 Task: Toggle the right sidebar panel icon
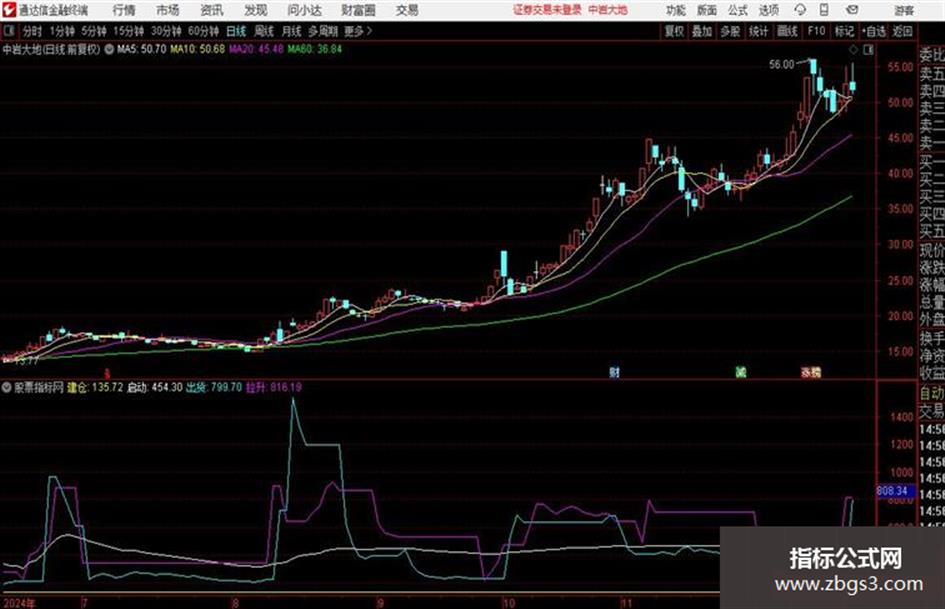[x=868, y=50]
